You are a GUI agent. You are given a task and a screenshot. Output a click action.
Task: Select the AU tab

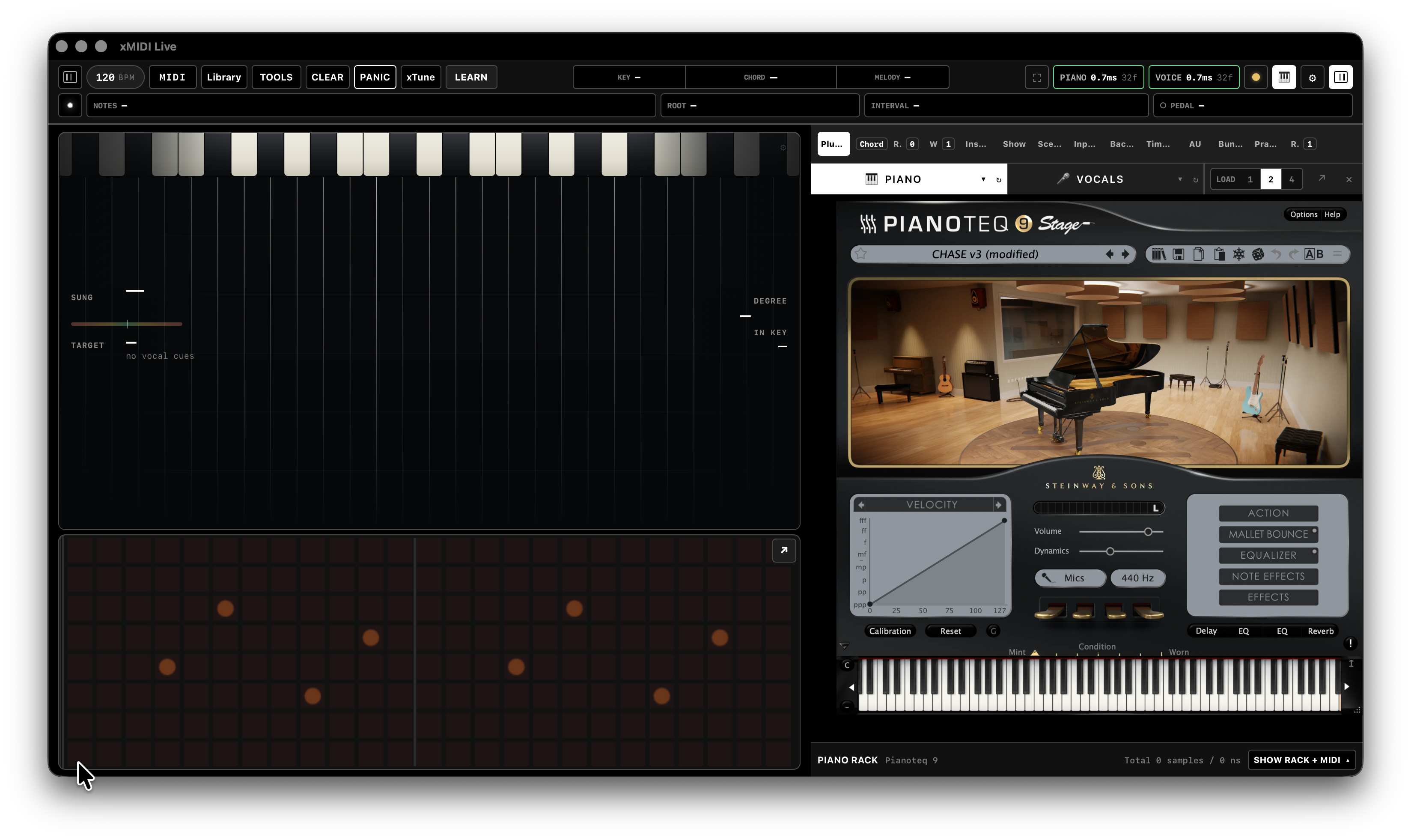(x=1194, y=144)
